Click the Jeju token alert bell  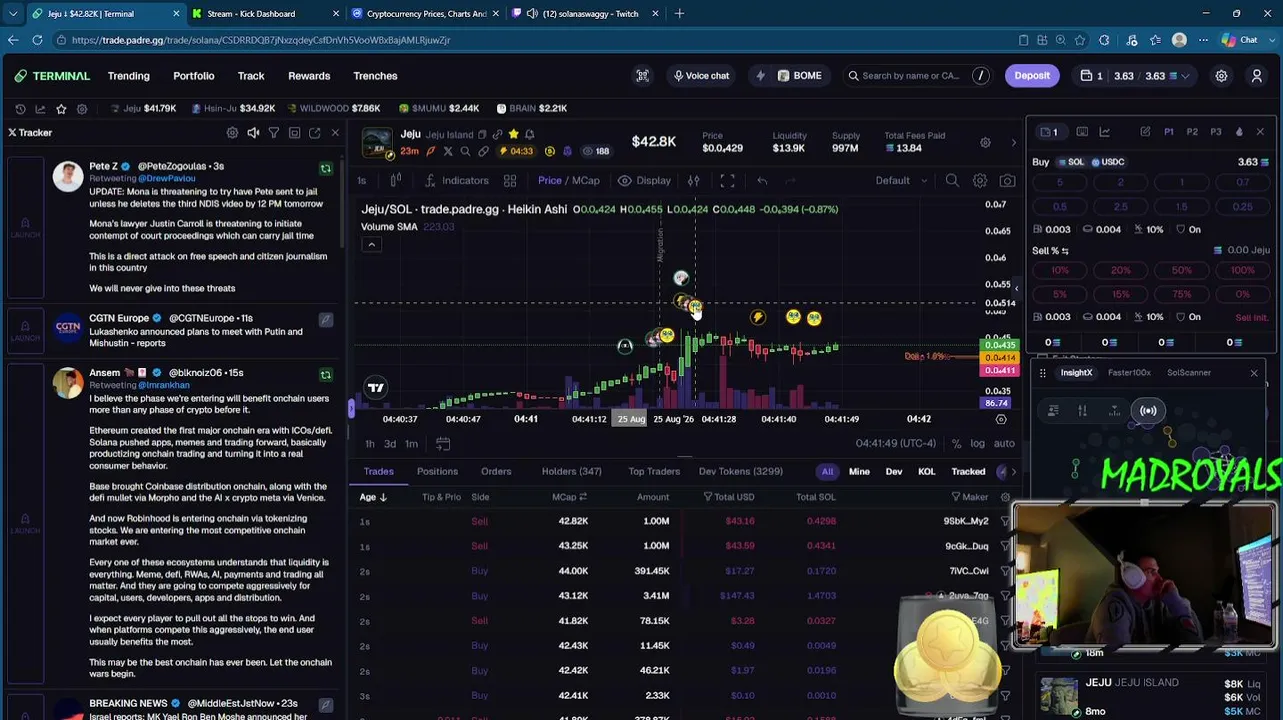pos(530,135)
